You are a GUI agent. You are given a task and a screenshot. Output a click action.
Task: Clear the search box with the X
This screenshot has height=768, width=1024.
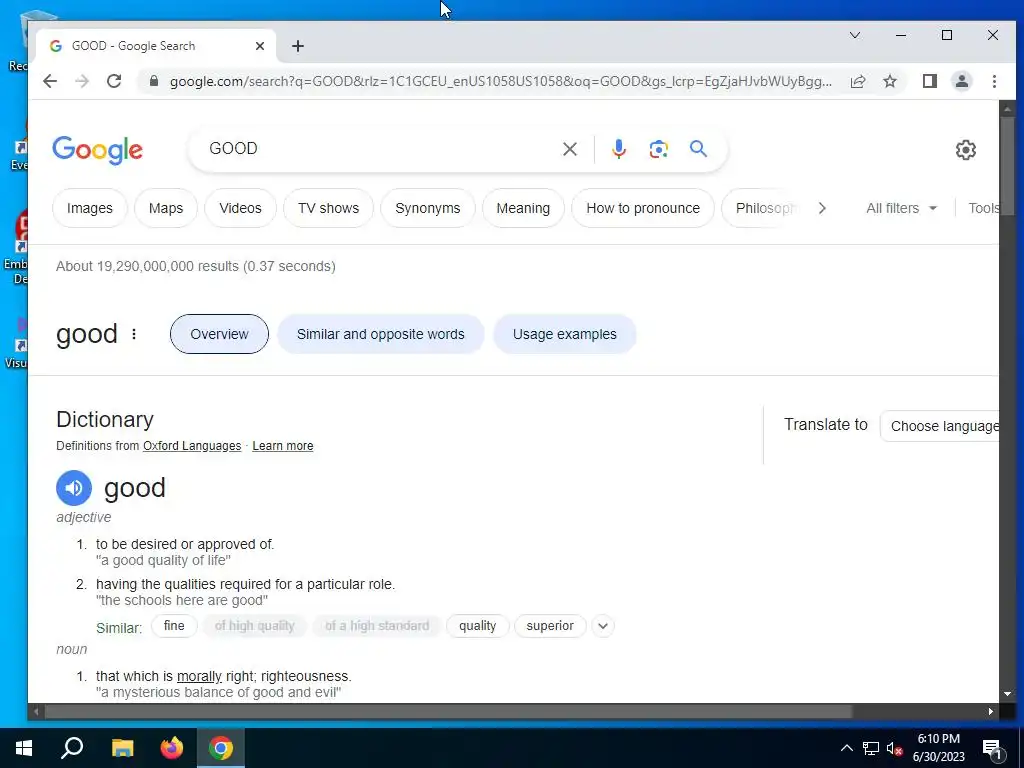coord(569,149)
